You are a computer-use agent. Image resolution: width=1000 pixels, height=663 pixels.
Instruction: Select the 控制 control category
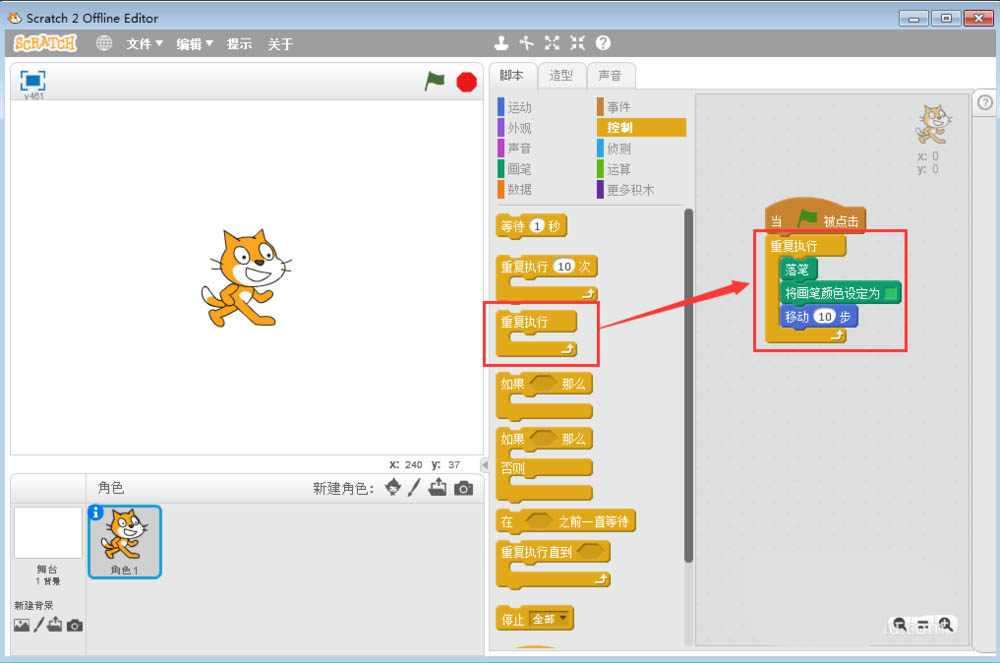641,128
